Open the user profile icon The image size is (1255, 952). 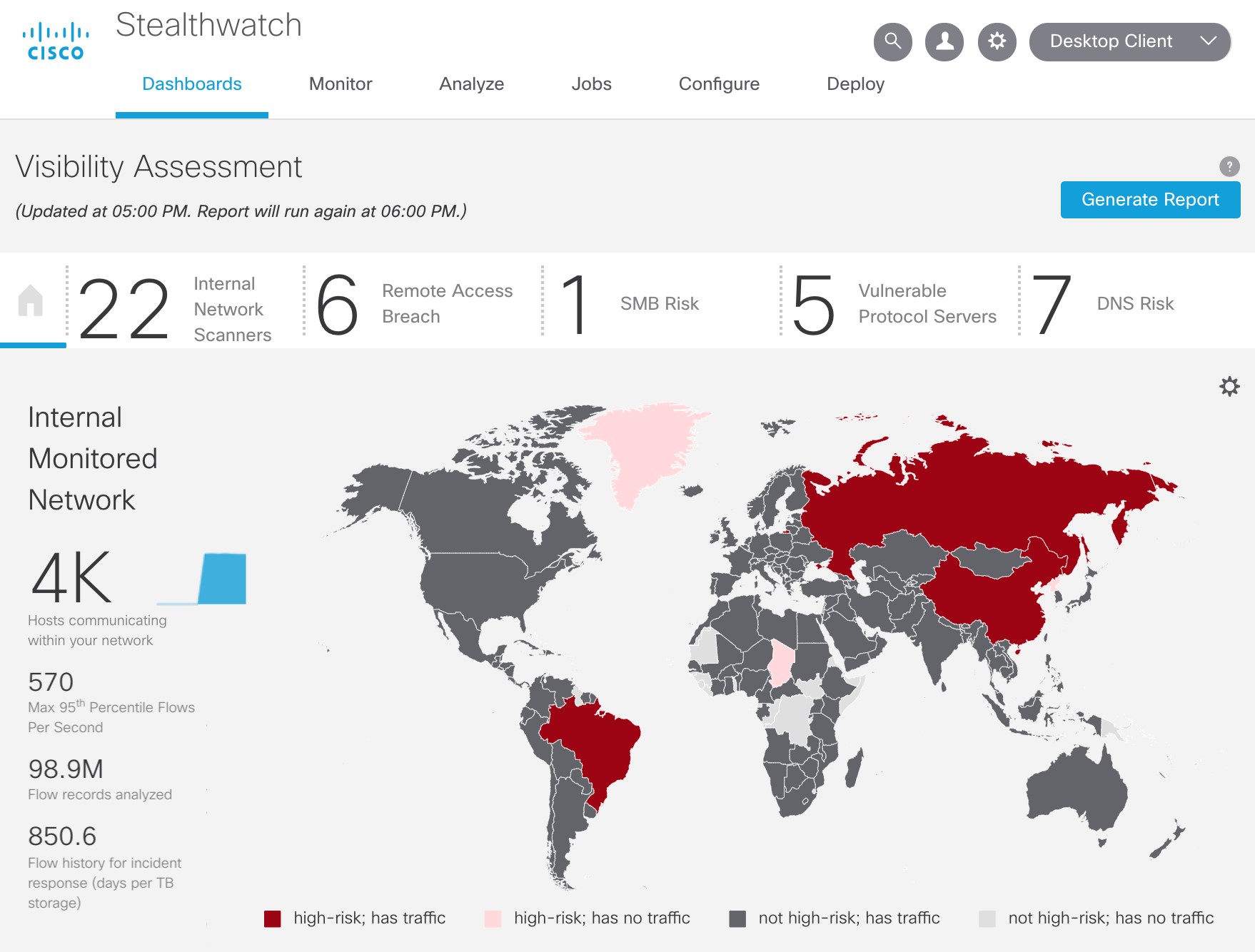944,42
